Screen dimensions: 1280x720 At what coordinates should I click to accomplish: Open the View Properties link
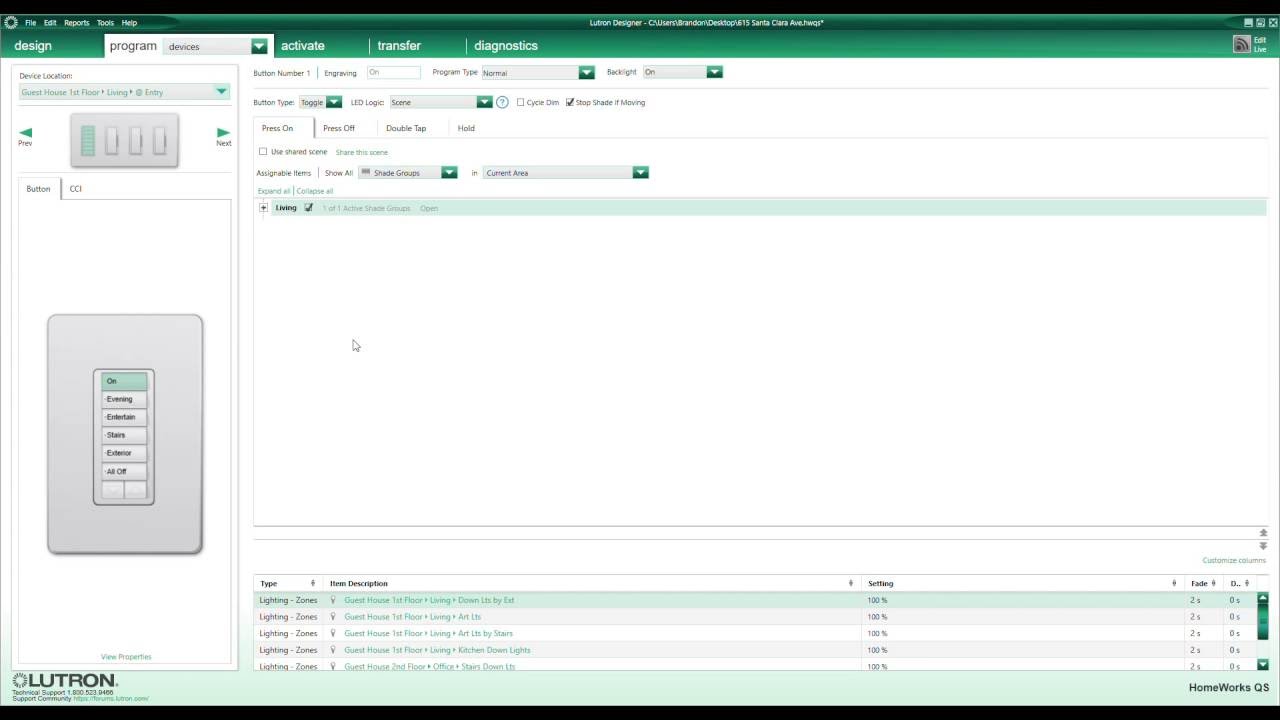click(x=126, y=657)
